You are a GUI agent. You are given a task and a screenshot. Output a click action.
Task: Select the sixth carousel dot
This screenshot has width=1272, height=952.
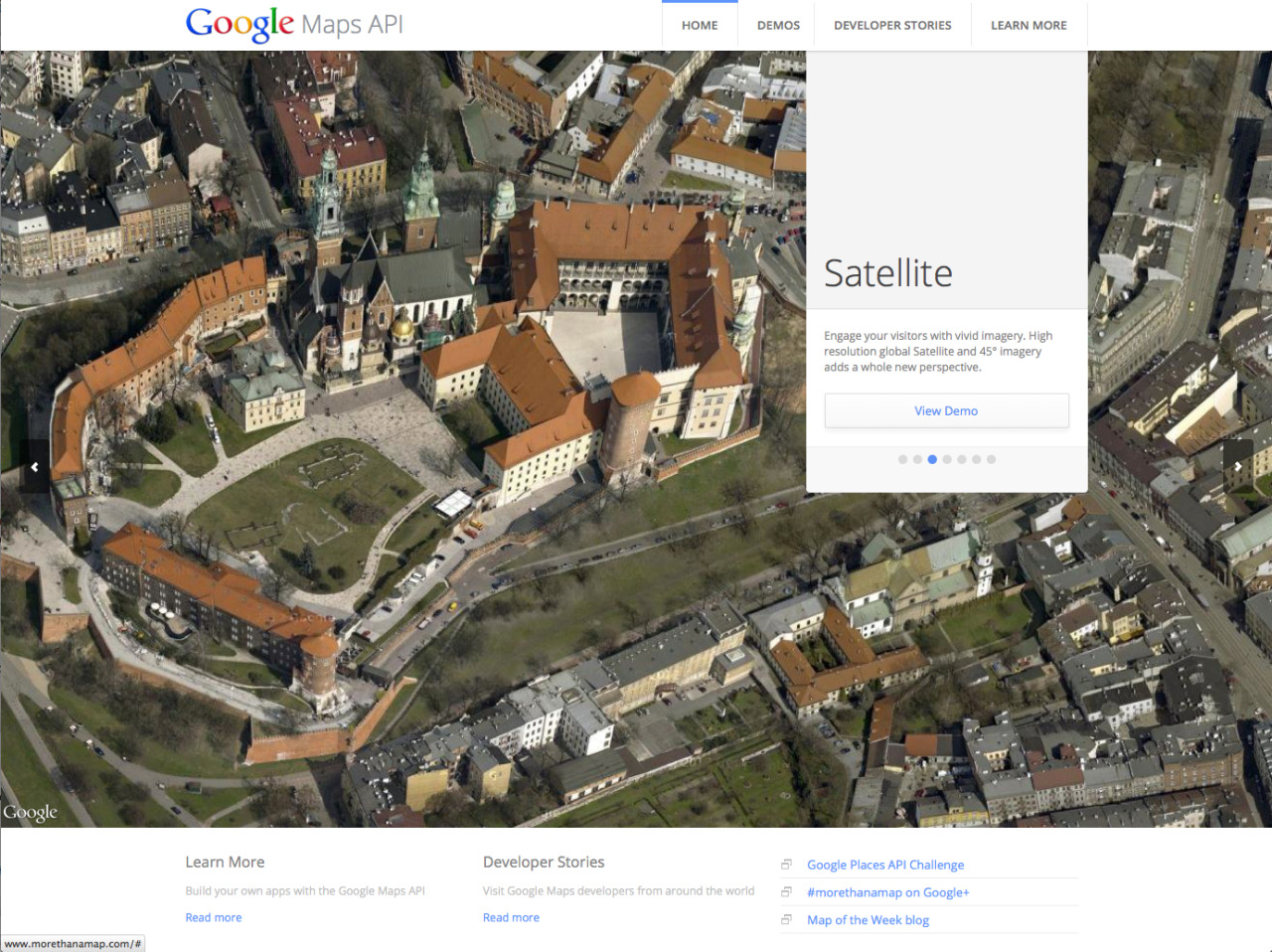977,459
